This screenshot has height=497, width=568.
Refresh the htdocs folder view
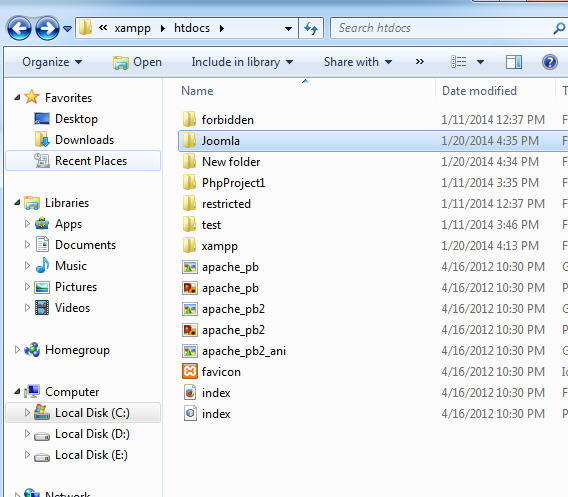[x=311, y=28]
